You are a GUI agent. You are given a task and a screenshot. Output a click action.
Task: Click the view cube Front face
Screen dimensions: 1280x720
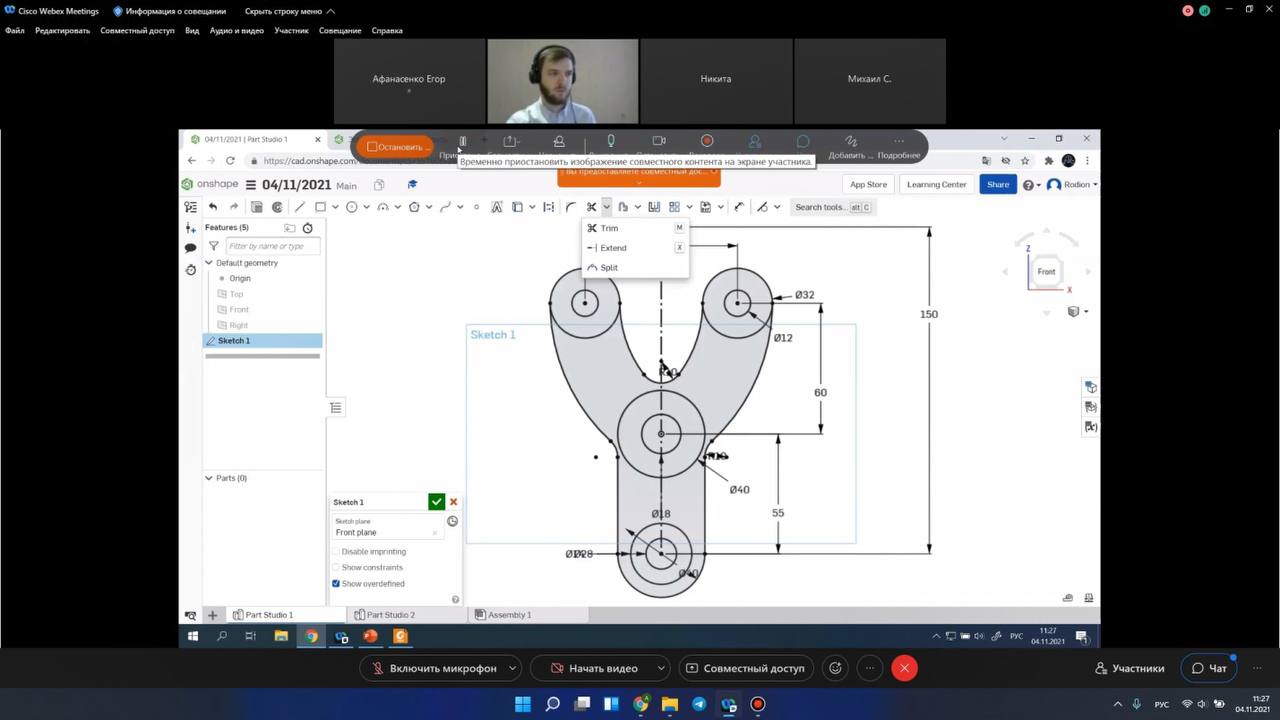[x=1046, y=271]
